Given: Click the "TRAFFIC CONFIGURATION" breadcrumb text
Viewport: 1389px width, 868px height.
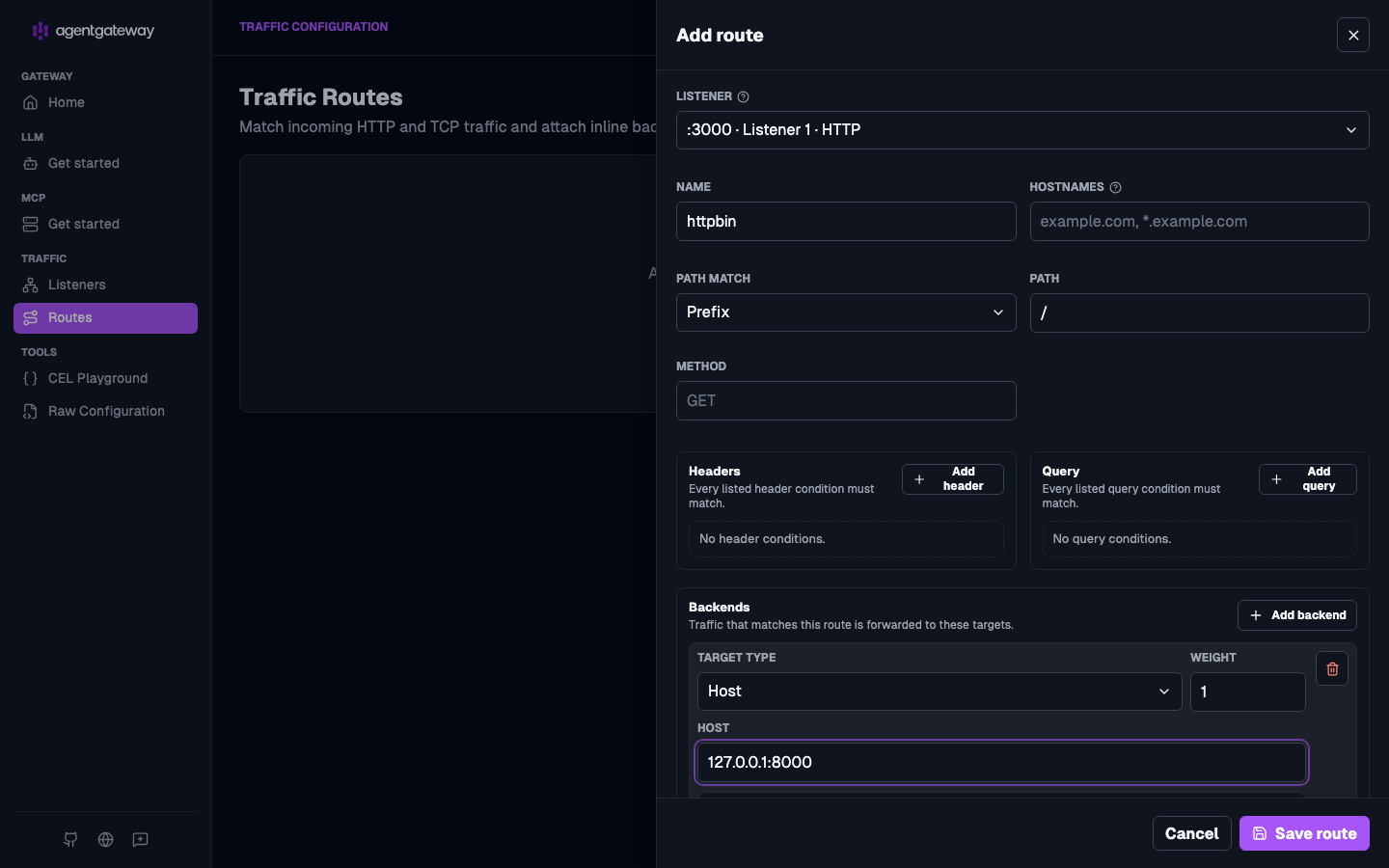Looking at the screenshot, I should pos(313,27).
